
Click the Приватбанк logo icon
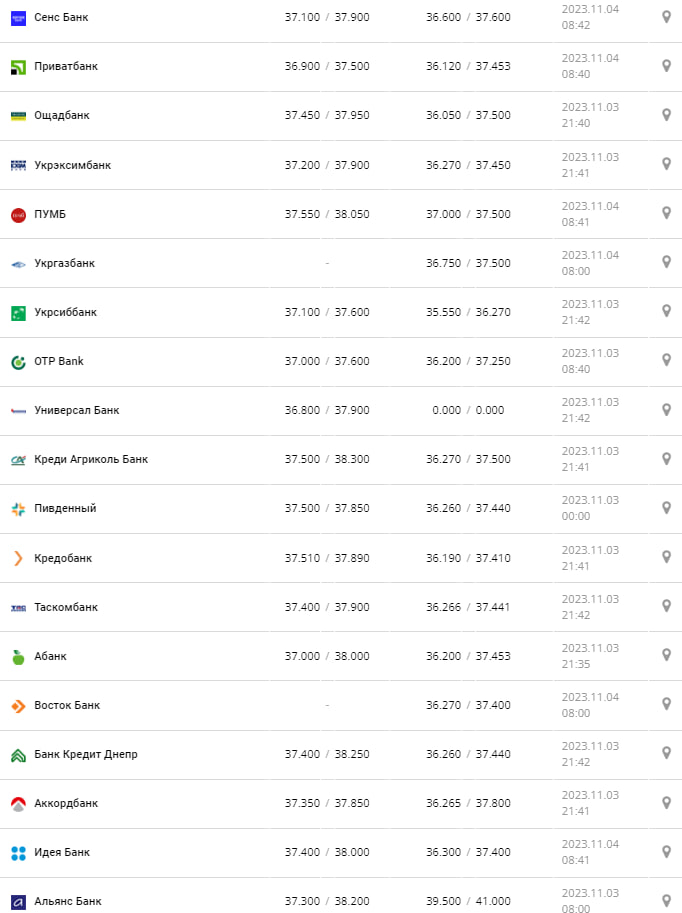(x=18, y=67)
